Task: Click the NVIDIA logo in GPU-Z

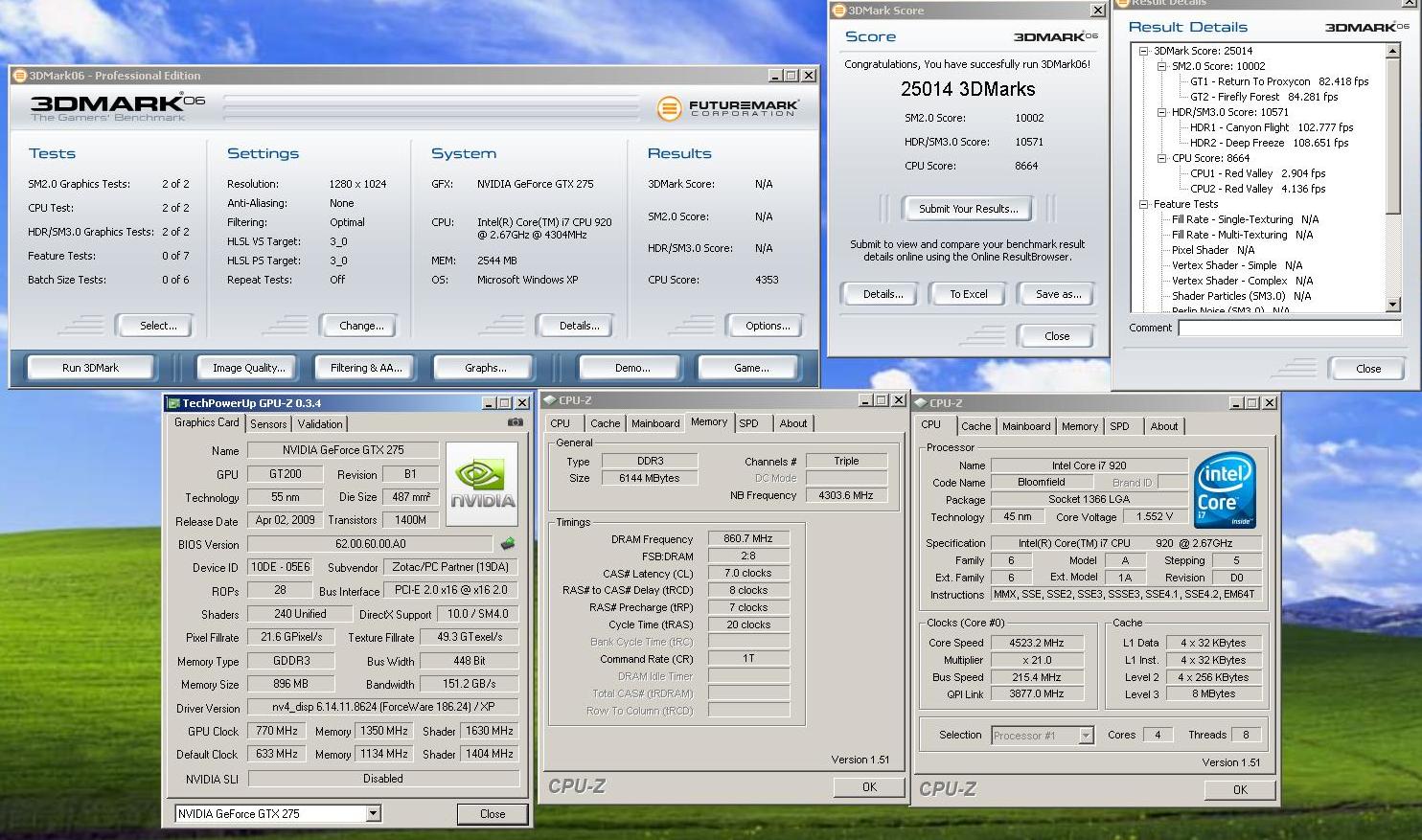Action: click(x=483, y=484)
